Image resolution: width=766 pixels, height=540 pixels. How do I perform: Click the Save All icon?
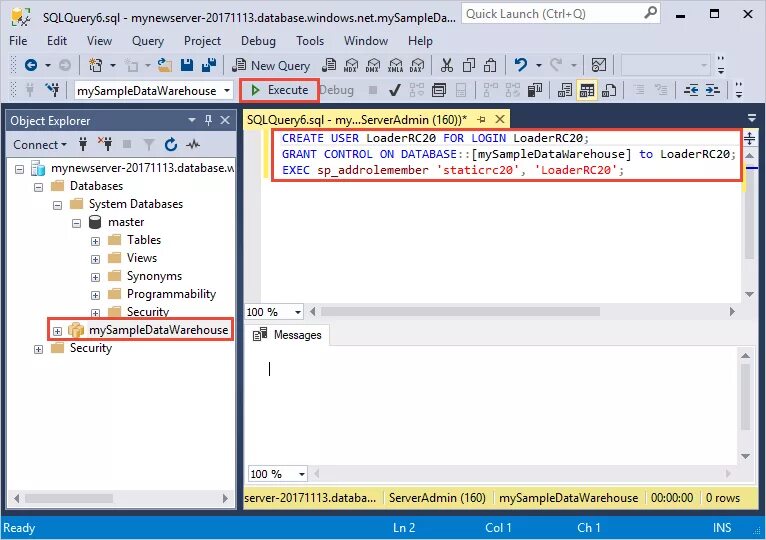point(209,65)
